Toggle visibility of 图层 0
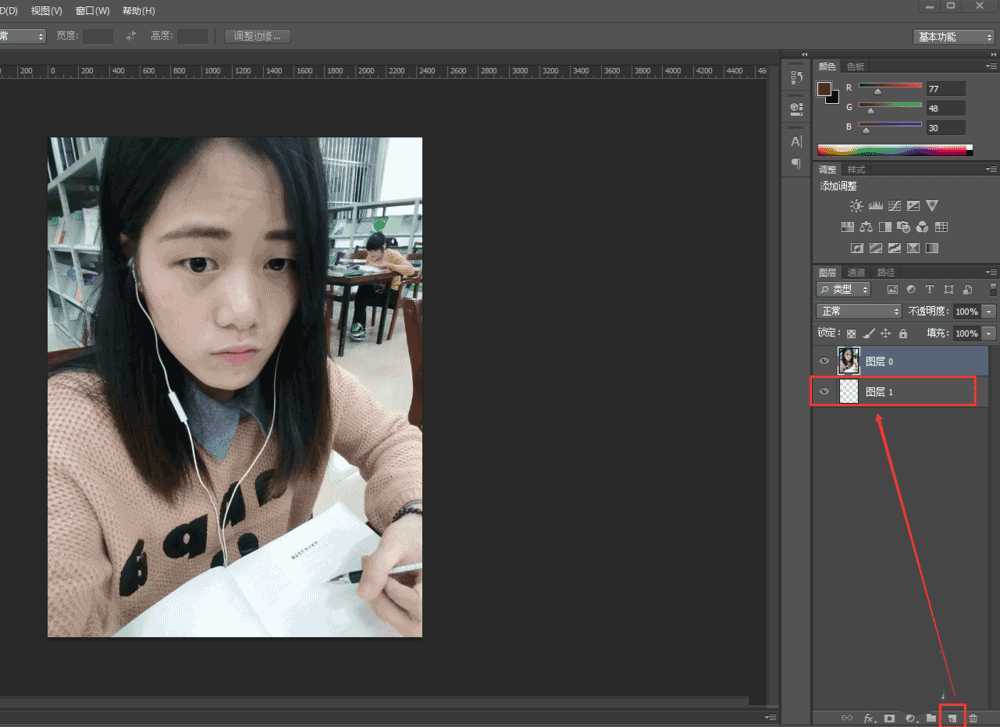Viewport: 1000px width, 727px height. pos(824,361)
